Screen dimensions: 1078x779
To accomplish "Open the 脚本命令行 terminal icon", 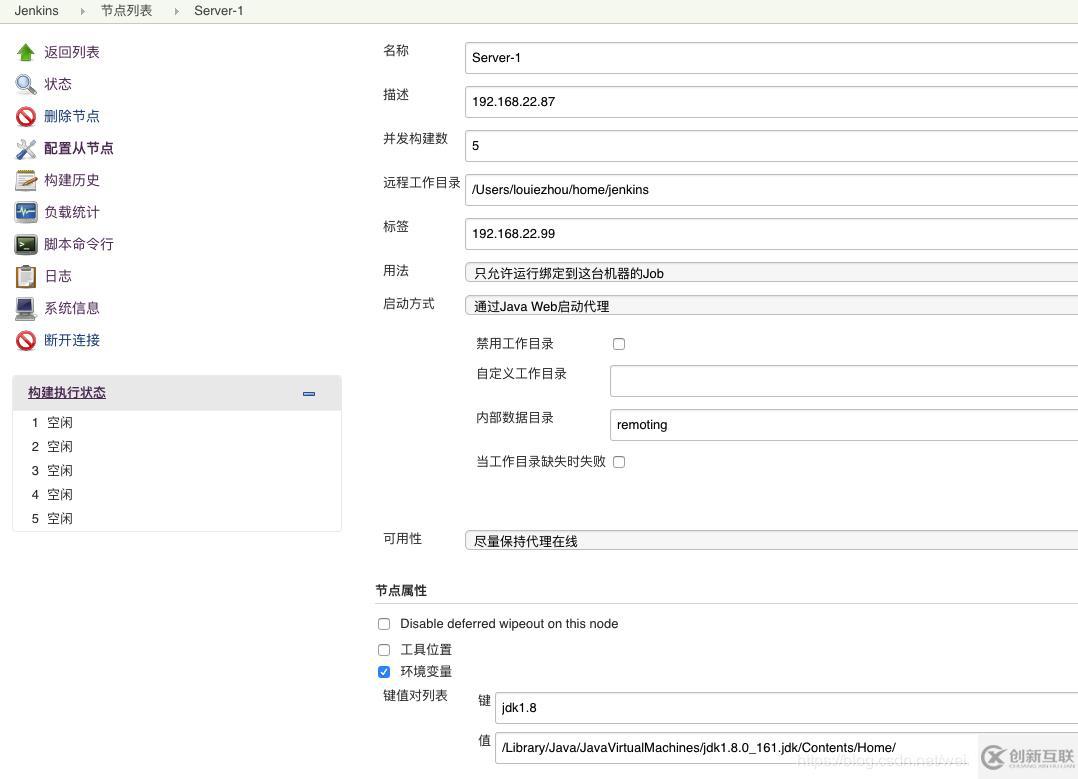I will point(26,243).
